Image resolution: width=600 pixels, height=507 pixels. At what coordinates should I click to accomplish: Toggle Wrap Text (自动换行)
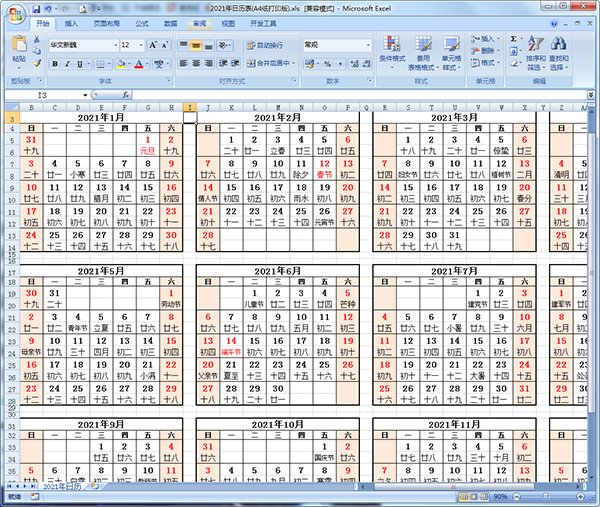click(x=265, y=45)
